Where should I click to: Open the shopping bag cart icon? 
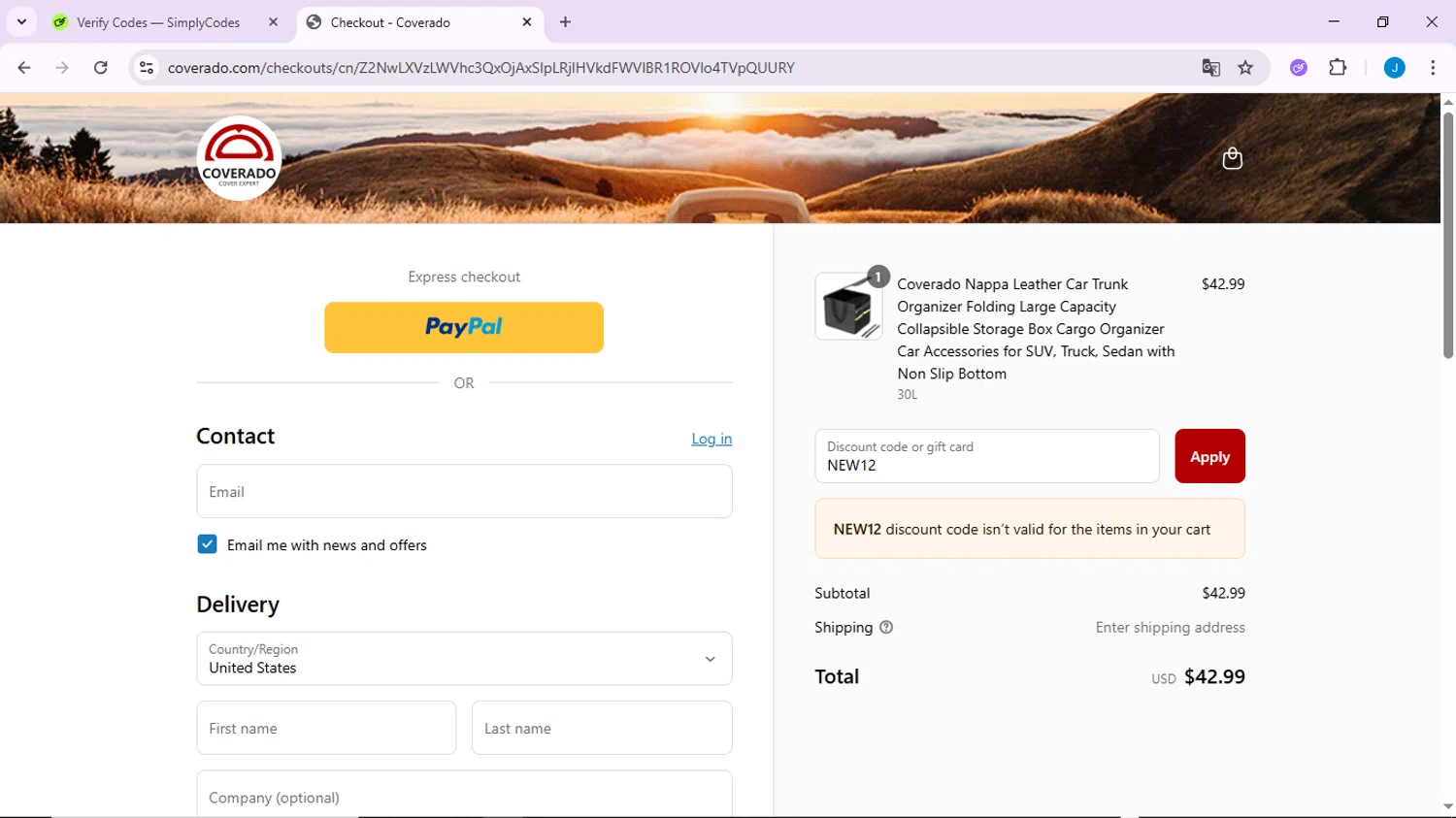tap(1232, 158)
